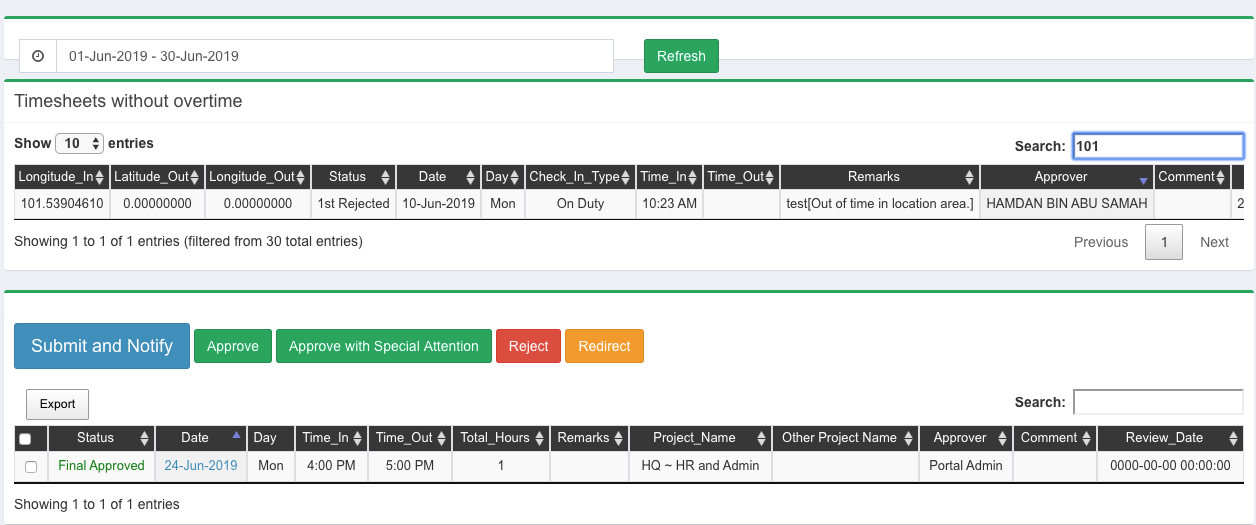Select page 1 in pagination
The width and height of the screenshot is (1256, 525).
click(x=1164, y=242)
